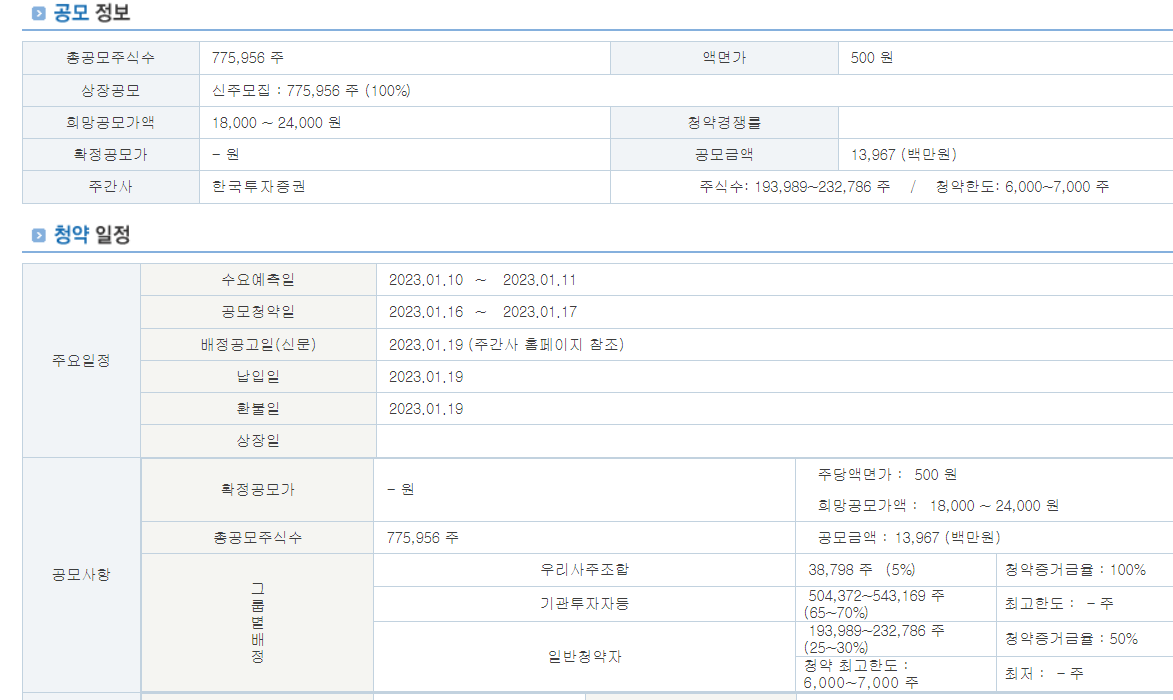
Task: Click '청약한도: 6,000~7,000 주' in 주간사 row
Action: pyautogui.click(x=1022, y=187)
